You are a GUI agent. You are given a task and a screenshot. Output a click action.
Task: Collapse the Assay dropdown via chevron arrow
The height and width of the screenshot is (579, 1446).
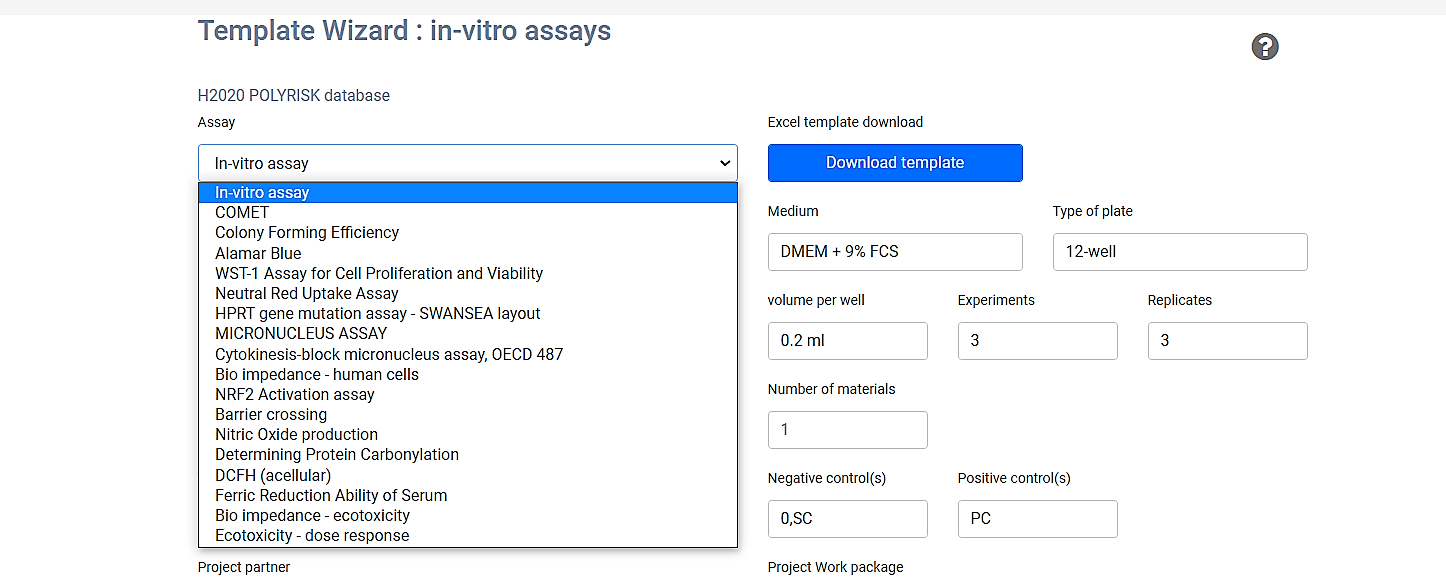click(x=725, y=163)
